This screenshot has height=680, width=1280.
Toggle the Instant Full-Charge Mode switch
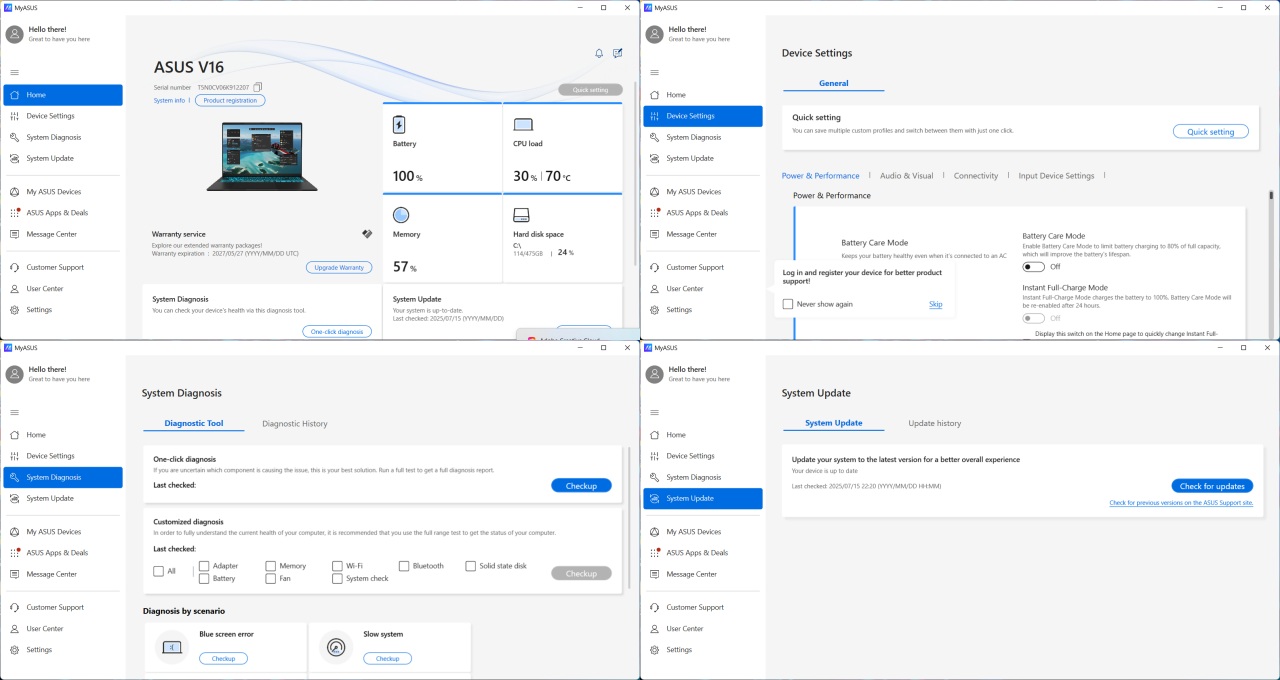pos(1033,318)
